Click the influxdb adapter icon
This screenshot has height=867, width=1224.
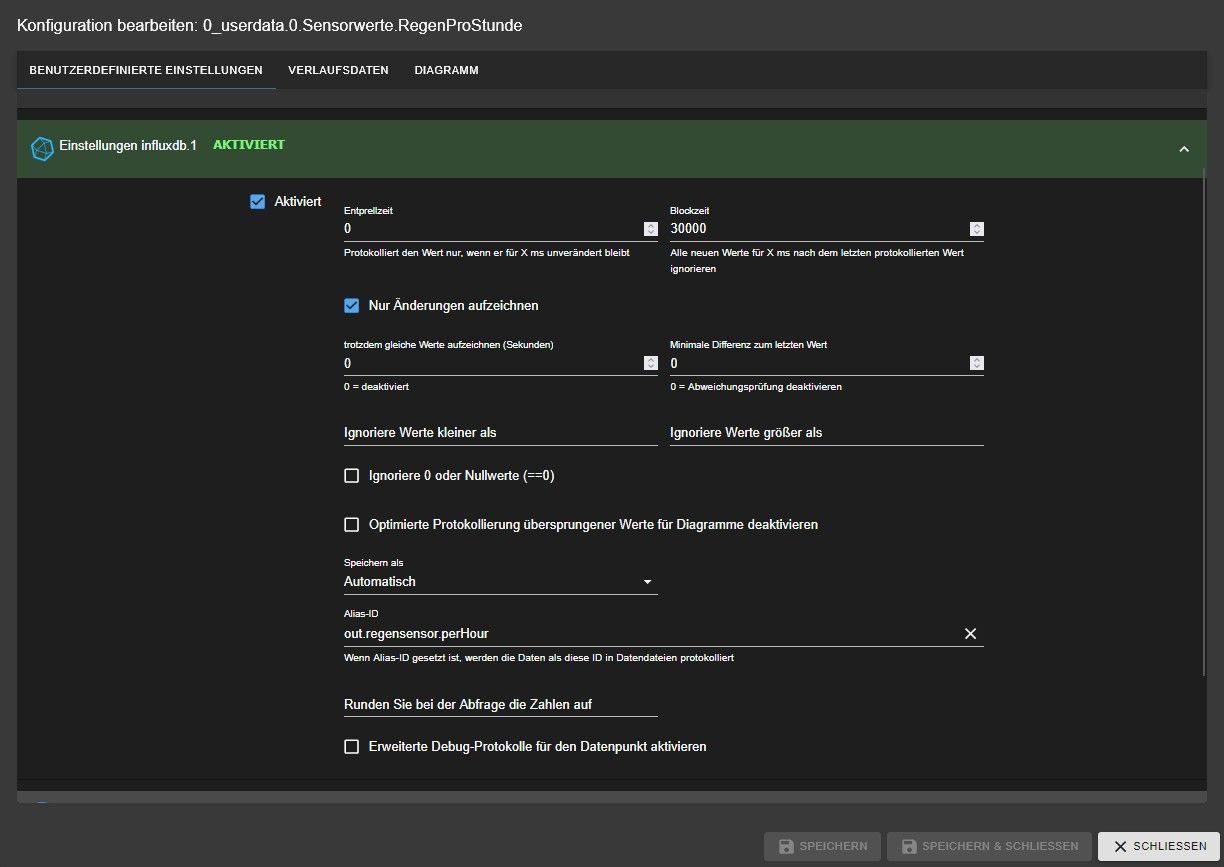(42, 148)
